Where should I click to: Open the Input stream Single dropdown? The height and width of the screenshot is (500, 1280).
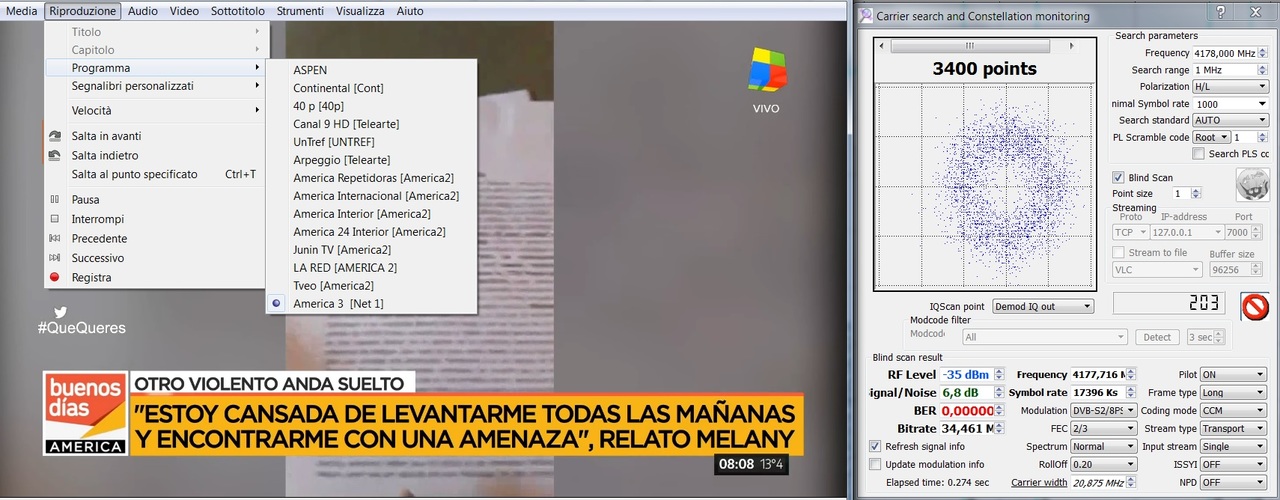(1232, 447)
